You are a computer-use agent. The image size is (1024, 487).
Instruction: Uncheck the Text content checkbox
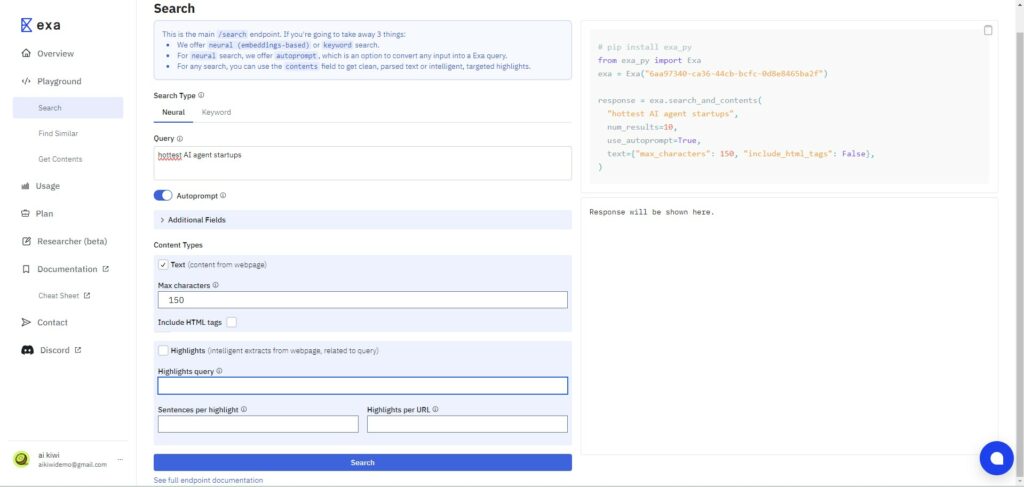pyautogui.click(x=163, y=264)
